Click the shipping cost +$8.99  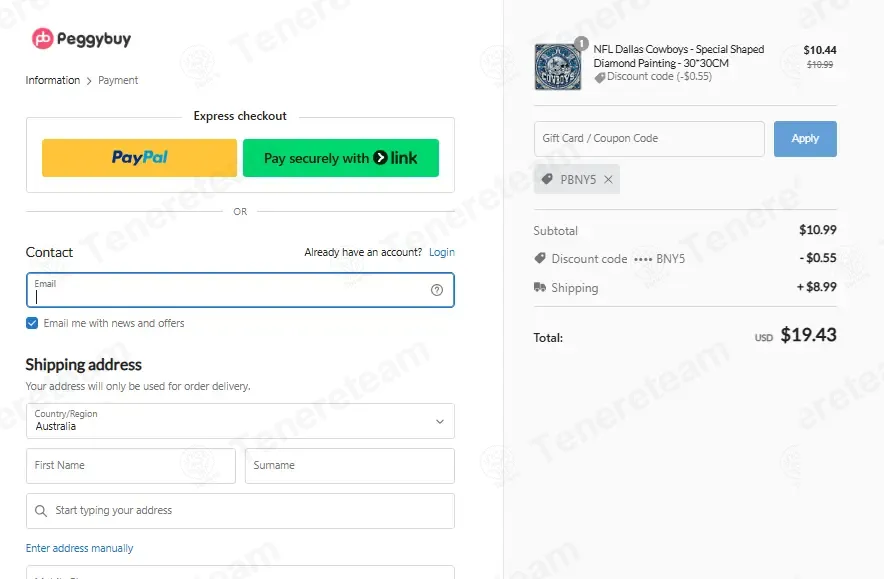pos(816,287)
